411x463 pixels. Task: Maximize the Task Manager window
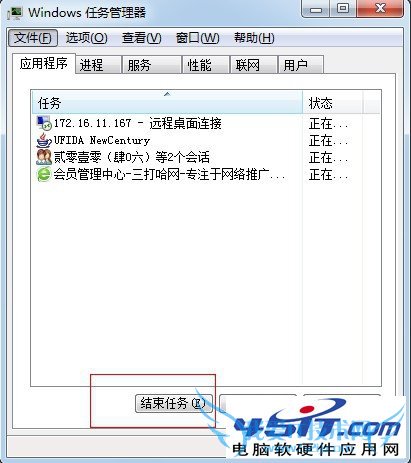click(342, 9)
